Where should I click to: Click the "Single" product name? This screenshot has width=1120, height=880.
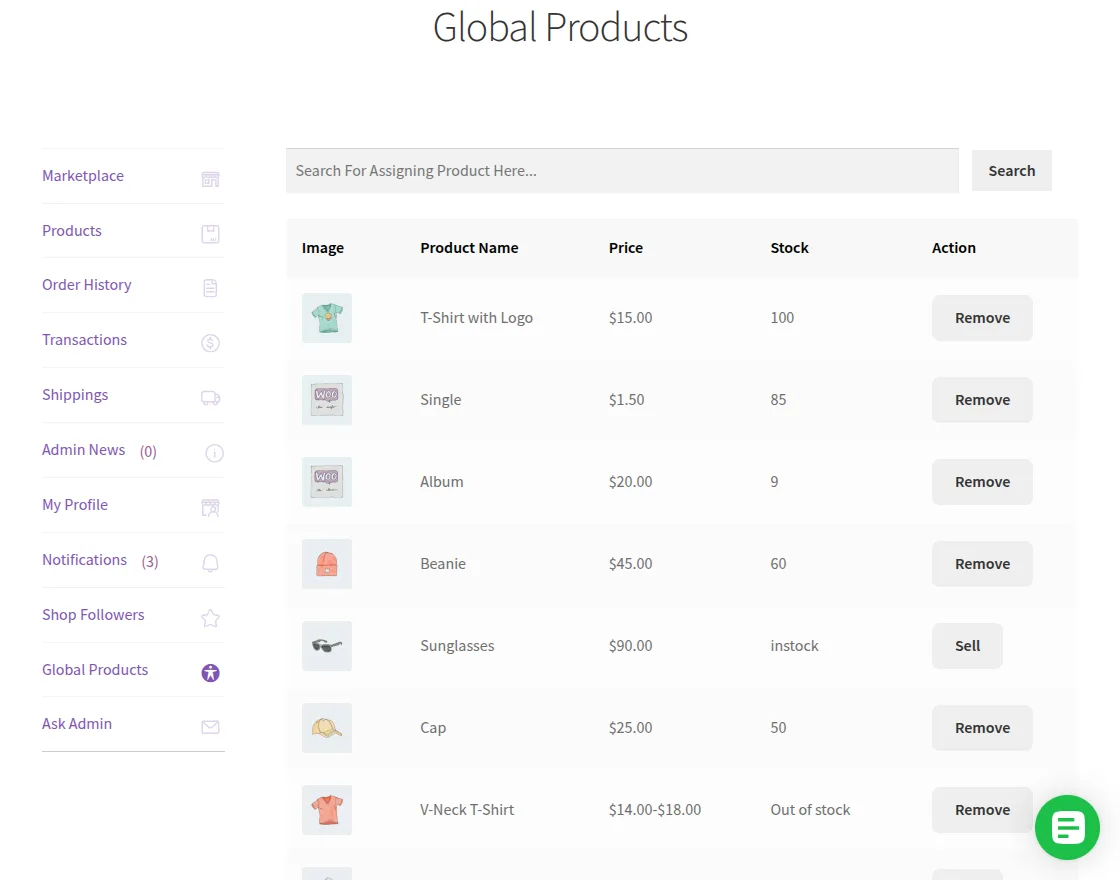coord(441,400)
